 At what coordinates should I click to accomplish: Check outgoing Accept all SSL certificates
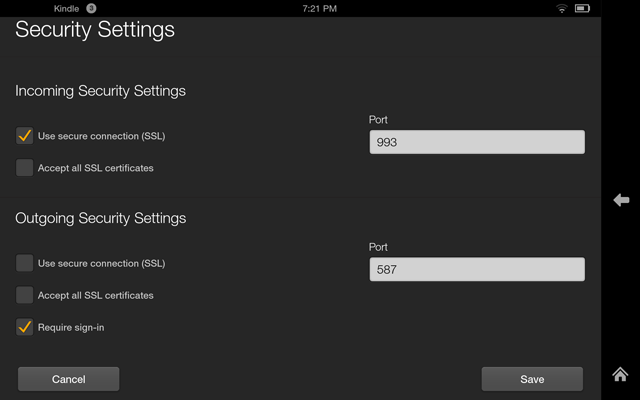pyautogui.click(x=25, y=295)
